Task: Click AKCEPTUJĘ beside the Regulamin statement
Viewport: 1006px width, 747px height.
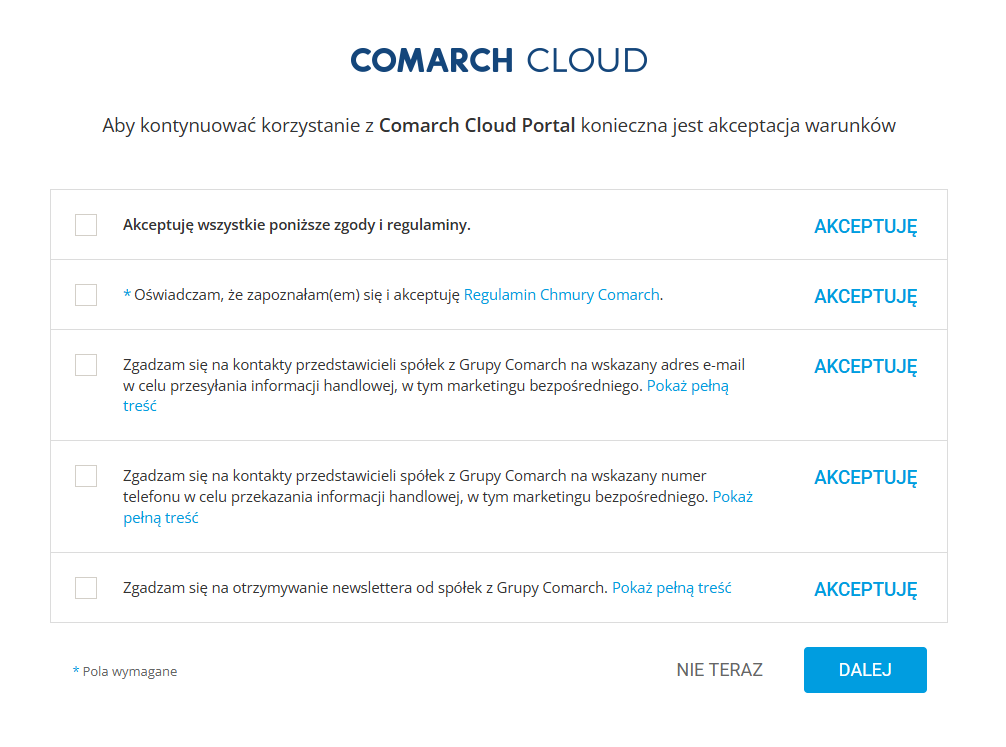Action: coord(865,297)
